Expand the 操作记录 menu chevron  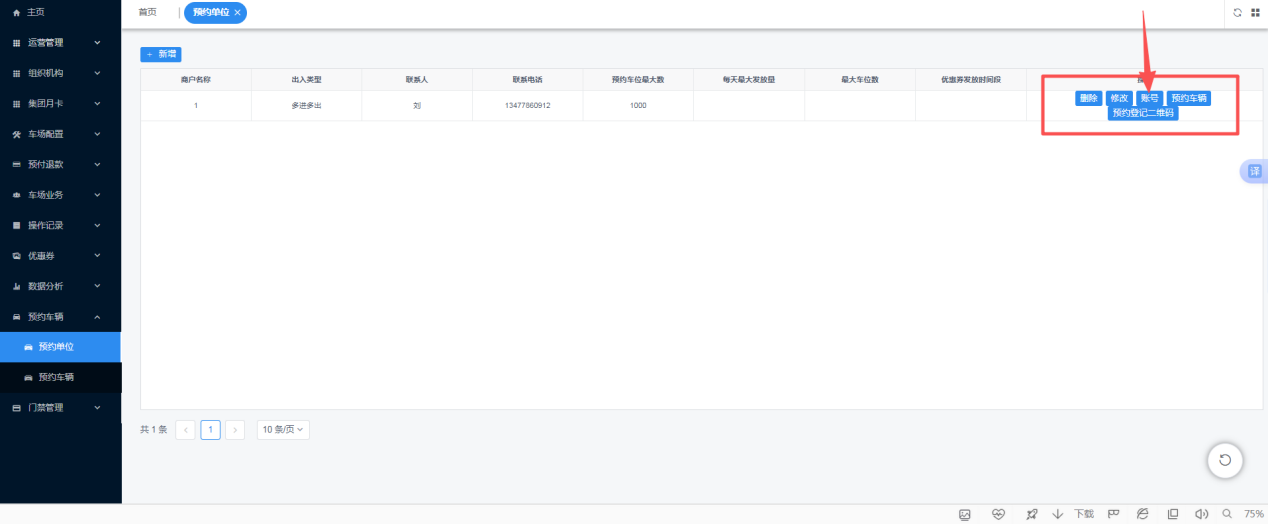coord(97,225)
